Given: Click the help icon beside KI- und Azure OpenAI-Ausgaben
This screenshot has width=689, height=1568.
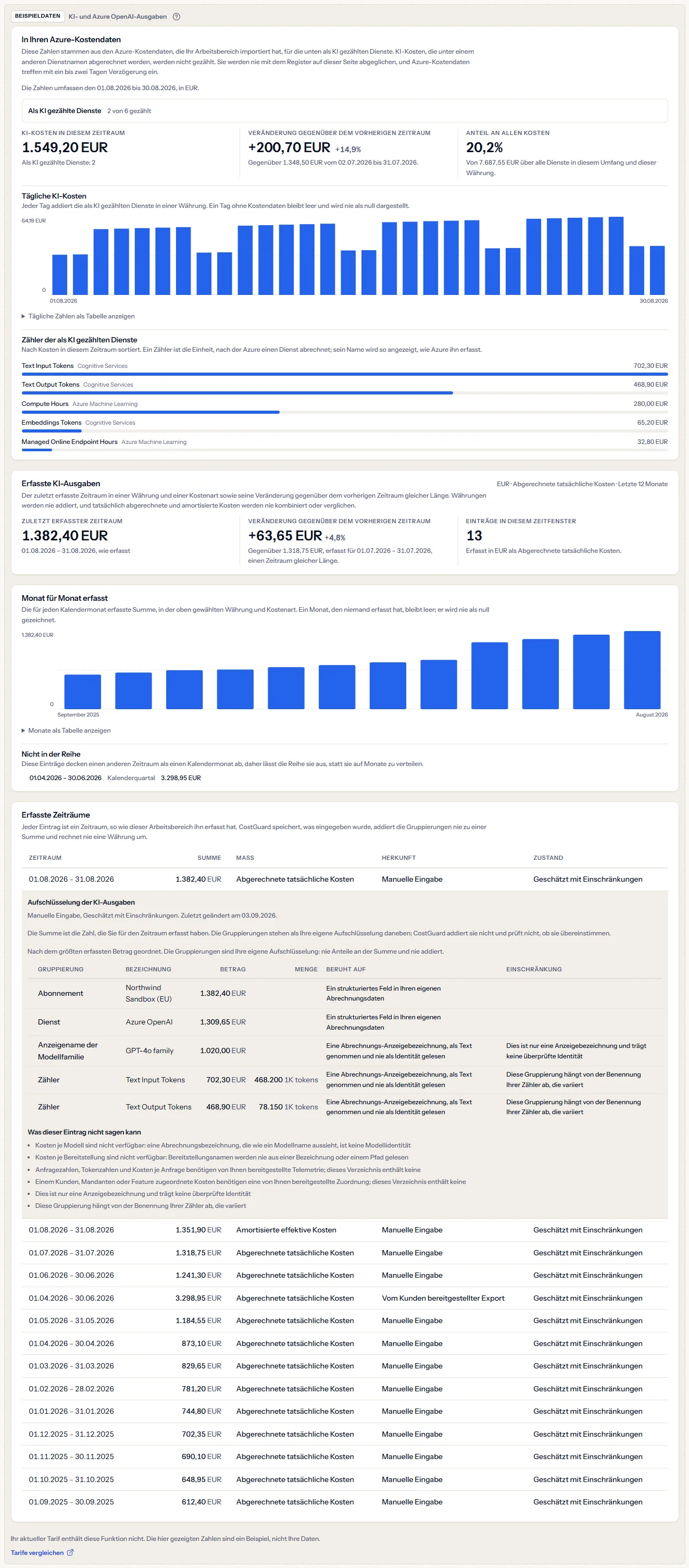Looking at the screenshot, I should point(177,17).
